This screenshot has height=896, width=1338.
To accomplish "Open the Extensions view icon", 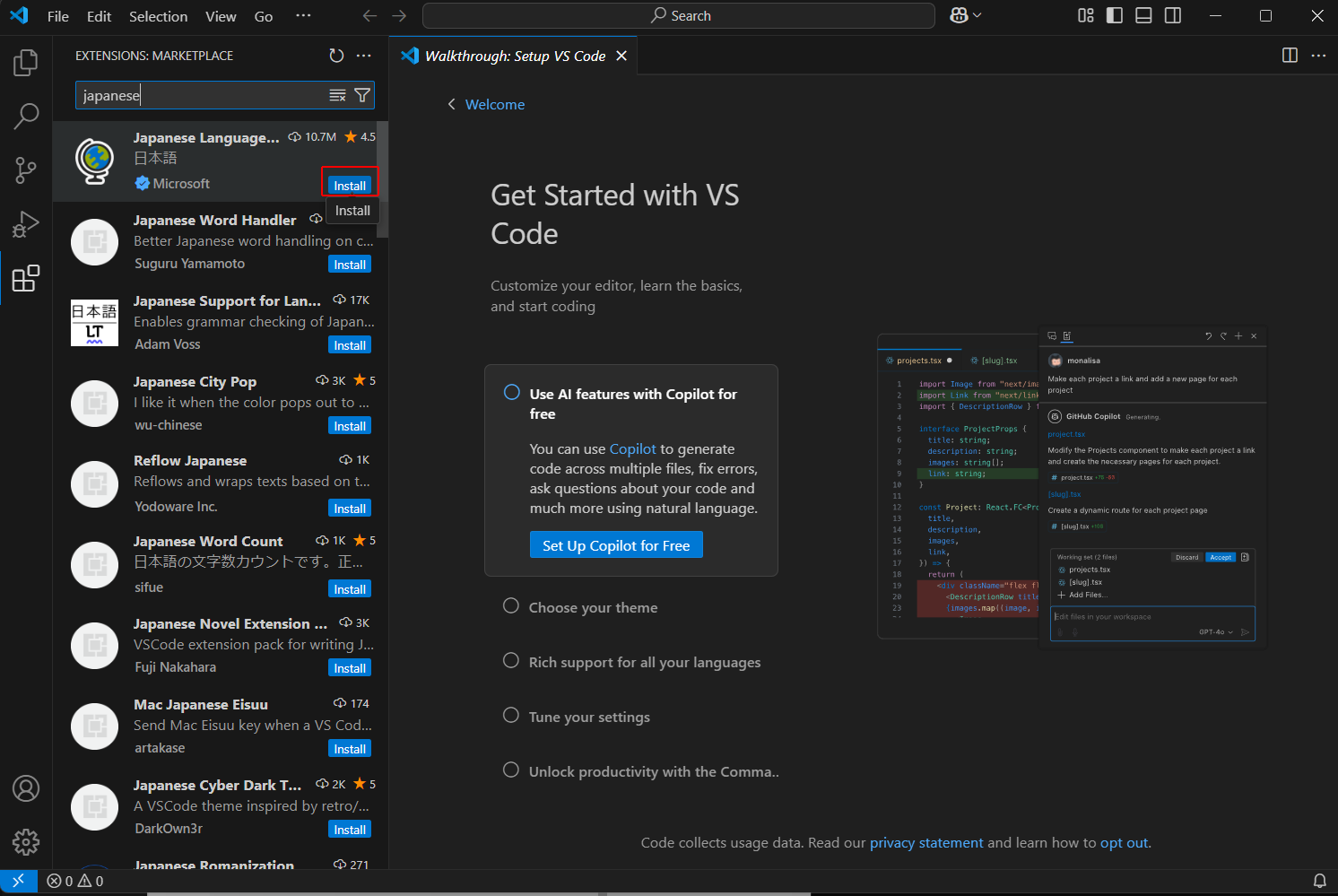I will (x=26, y=278).
